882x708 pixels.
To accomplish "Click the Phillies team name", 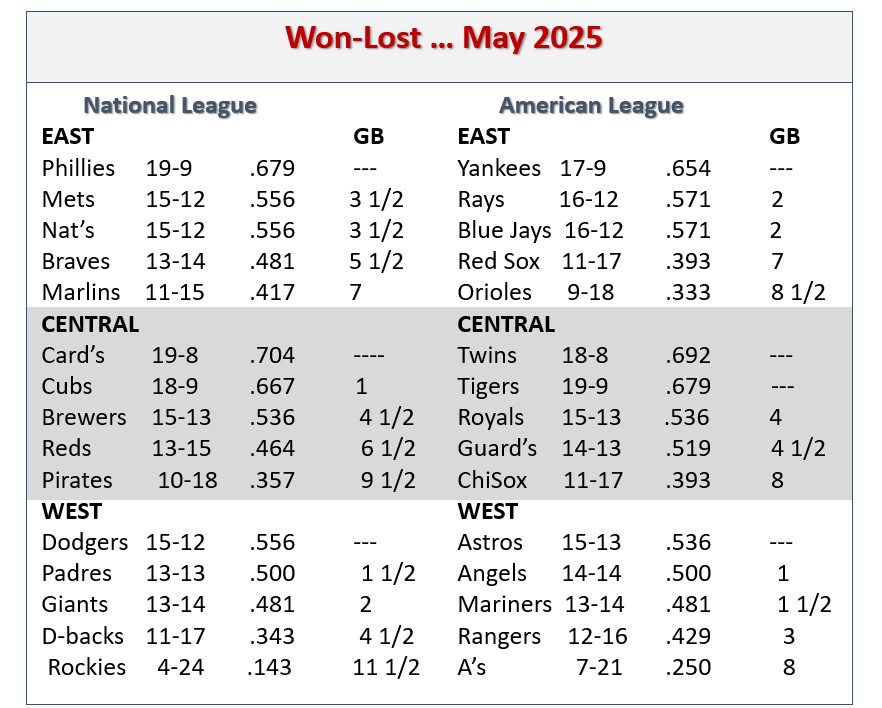I will (78, 168).
